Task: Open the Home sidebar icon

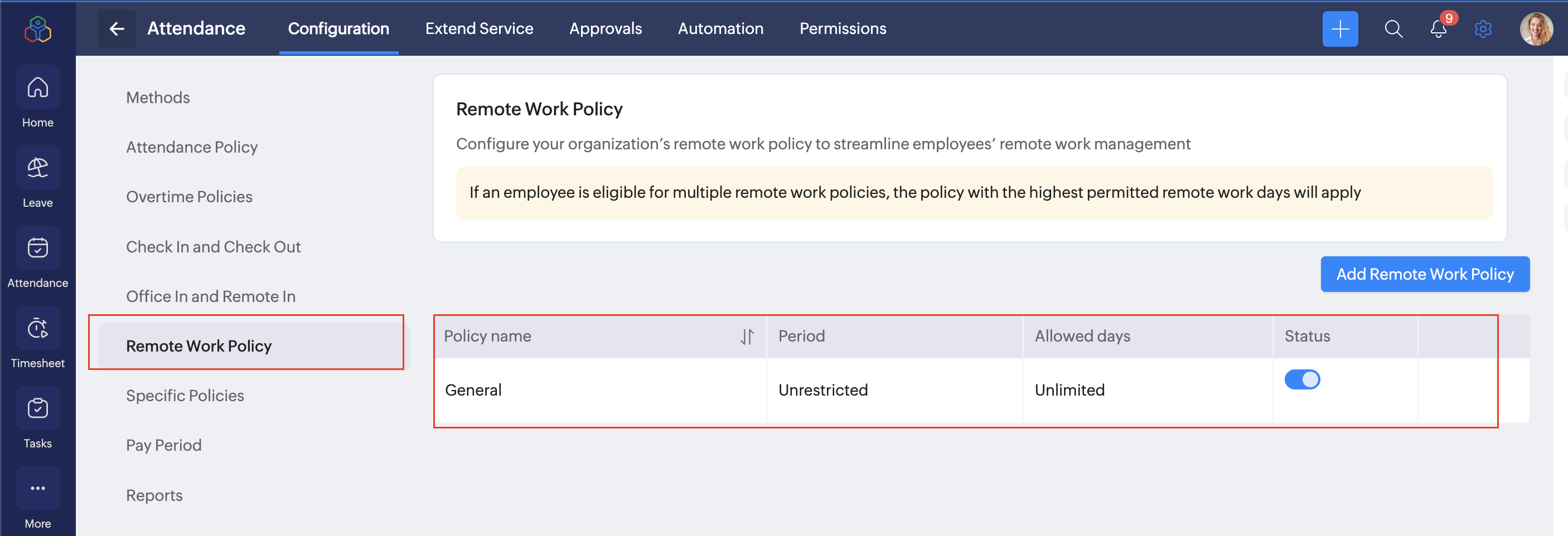Action: [x=38, y=89]
